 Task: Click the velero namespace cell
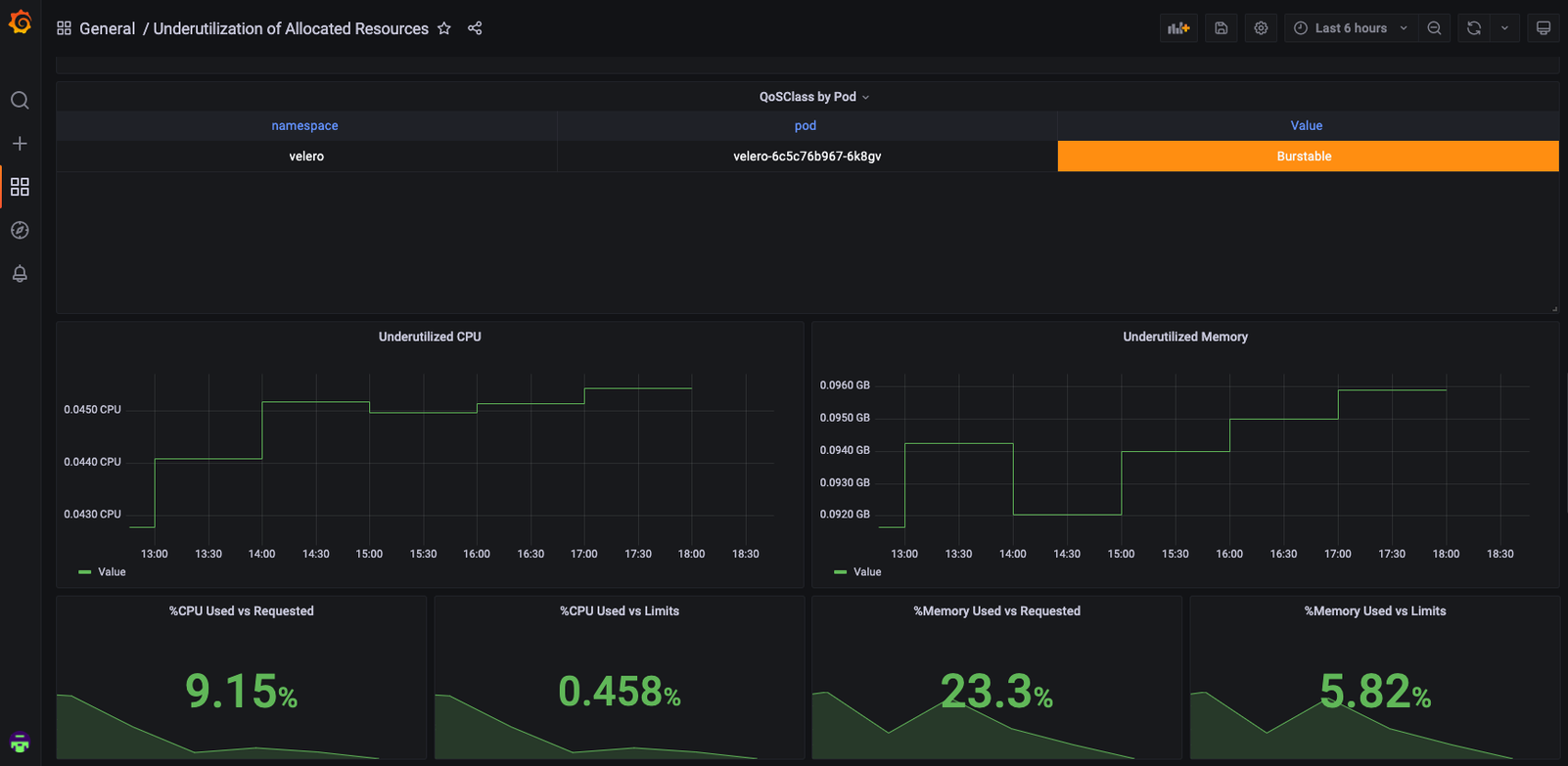(306, 157)
